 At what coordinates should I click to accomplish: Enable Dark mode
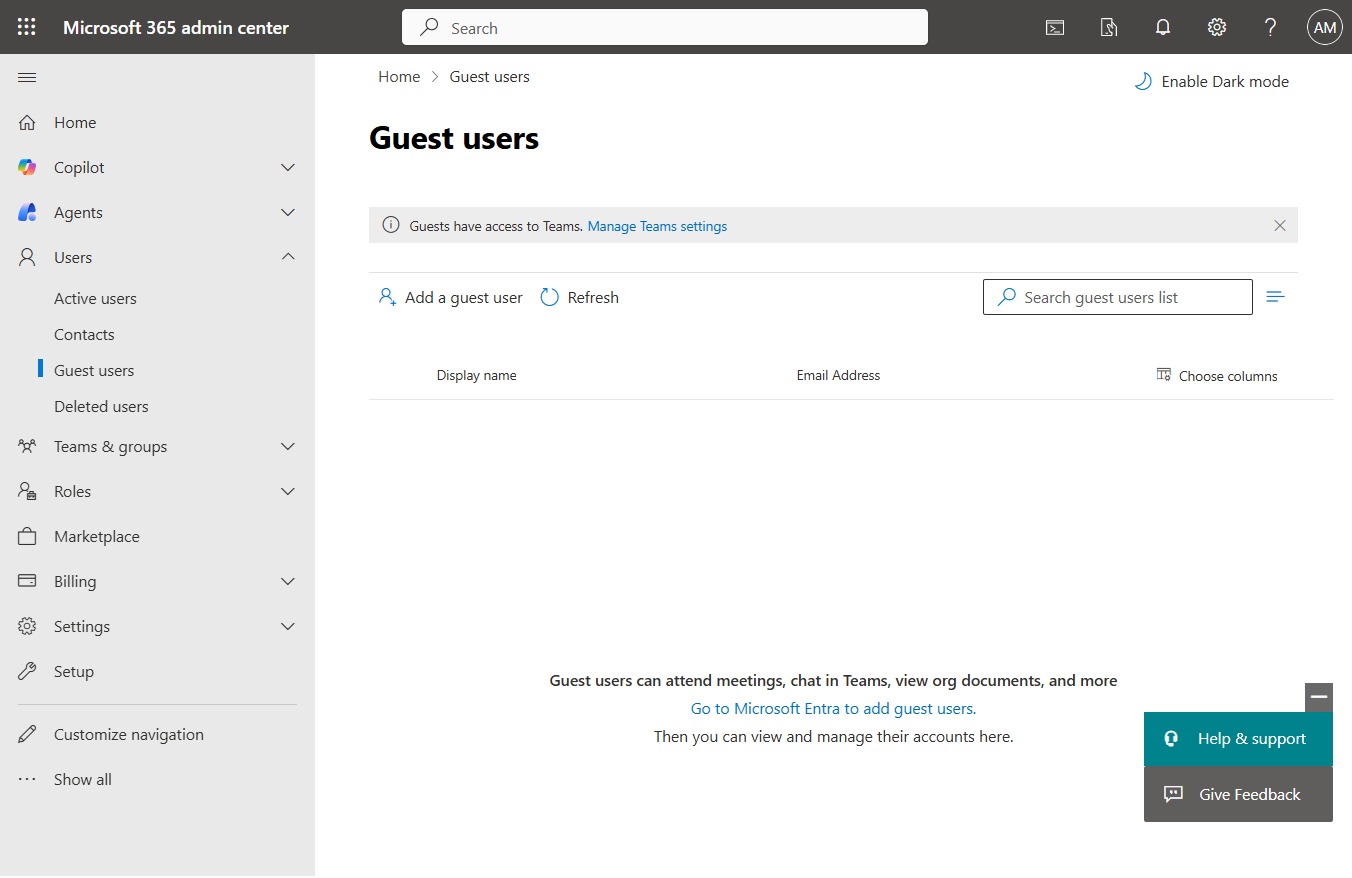click(1211, 82)
